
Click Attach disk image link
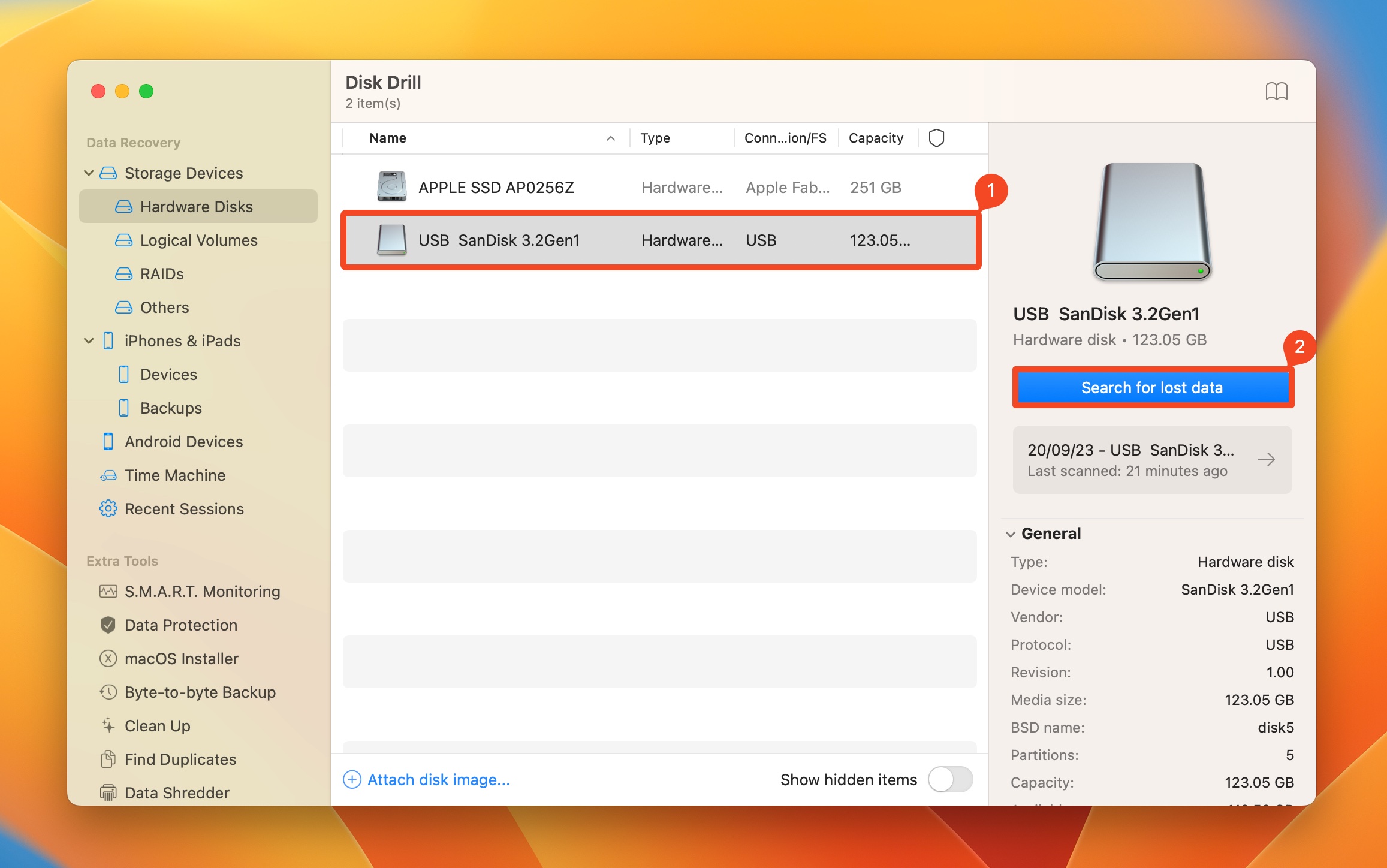coord(429,779)
